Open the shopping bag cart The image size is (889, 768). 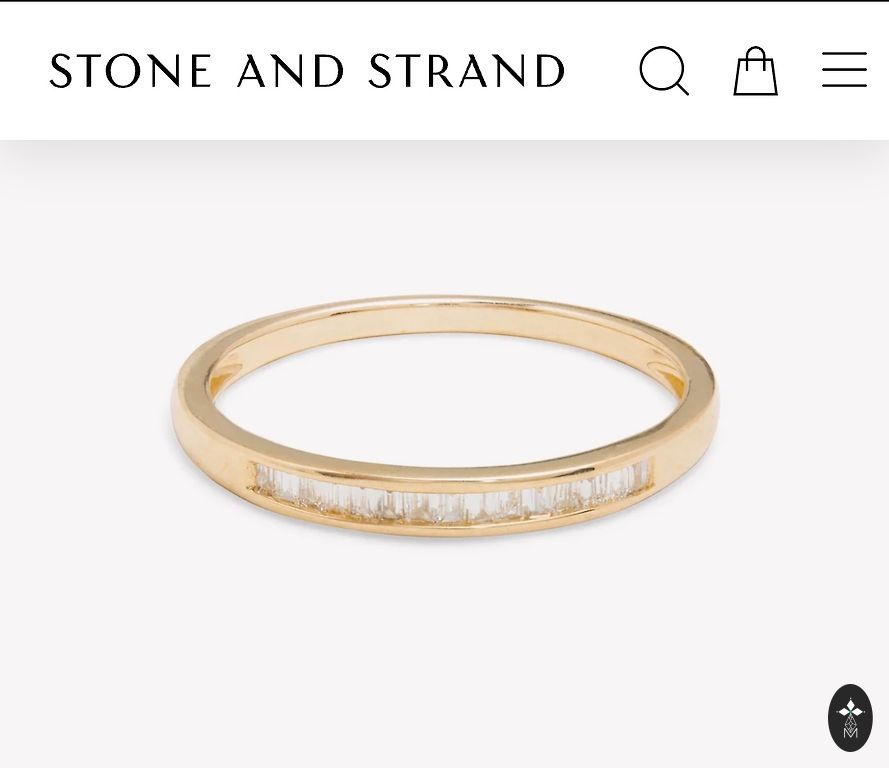point(756,71)
